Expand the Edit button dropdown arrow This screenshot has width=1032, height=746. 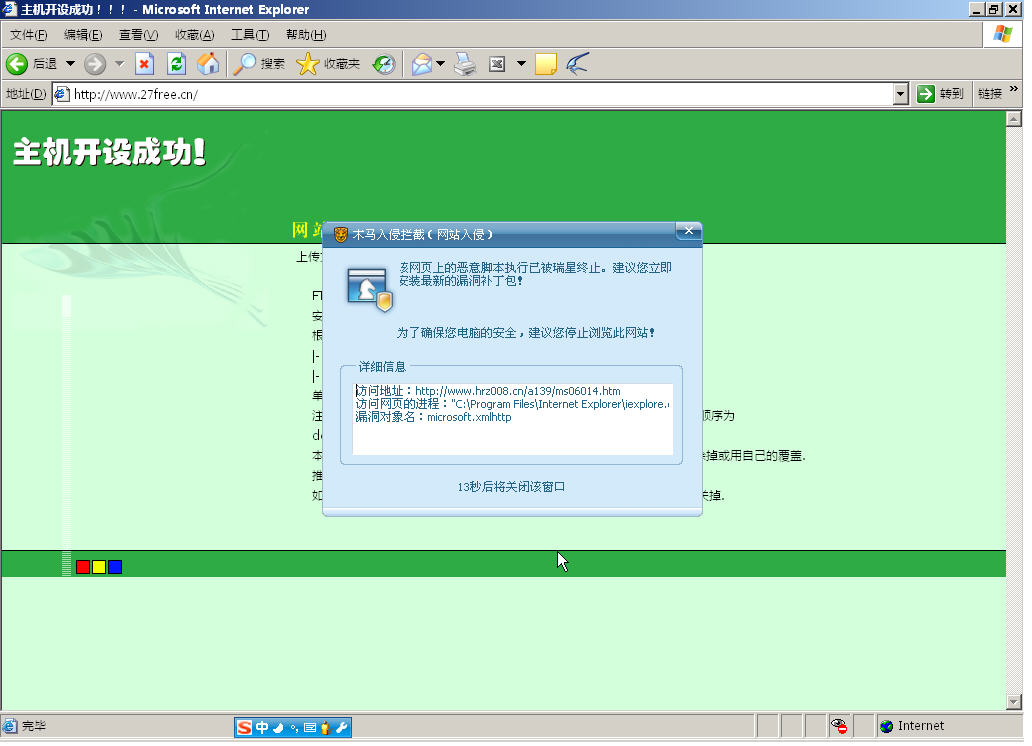[521, 64]
